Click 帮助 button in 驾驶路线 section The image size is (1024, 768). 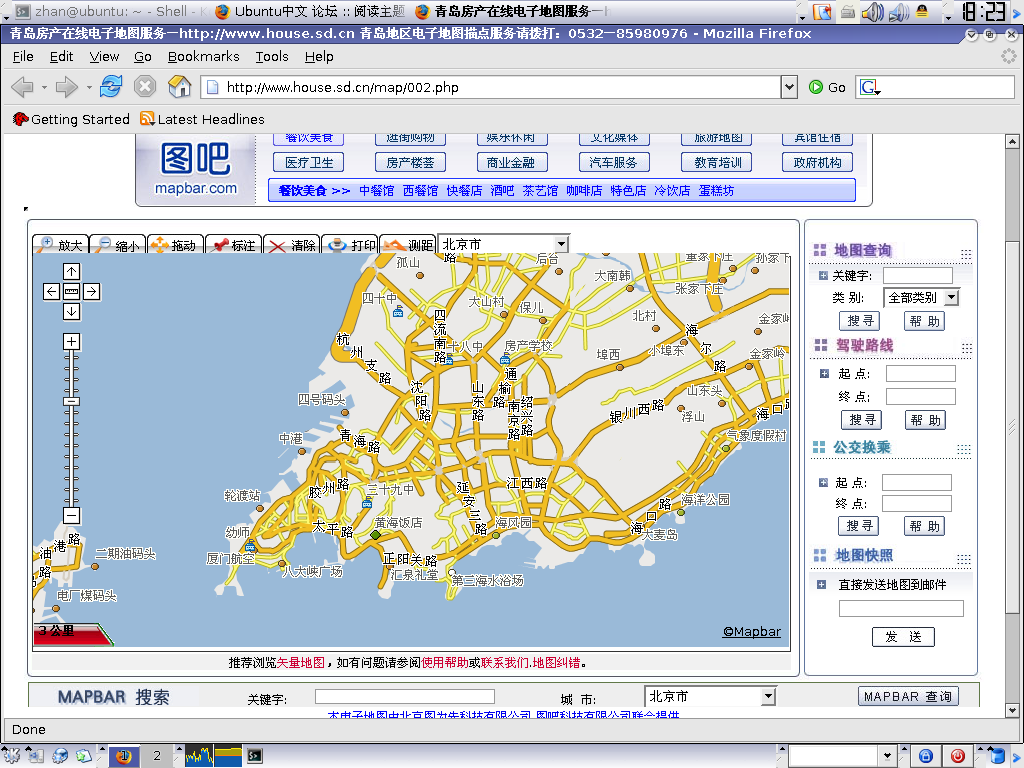[x=925, y=420]
